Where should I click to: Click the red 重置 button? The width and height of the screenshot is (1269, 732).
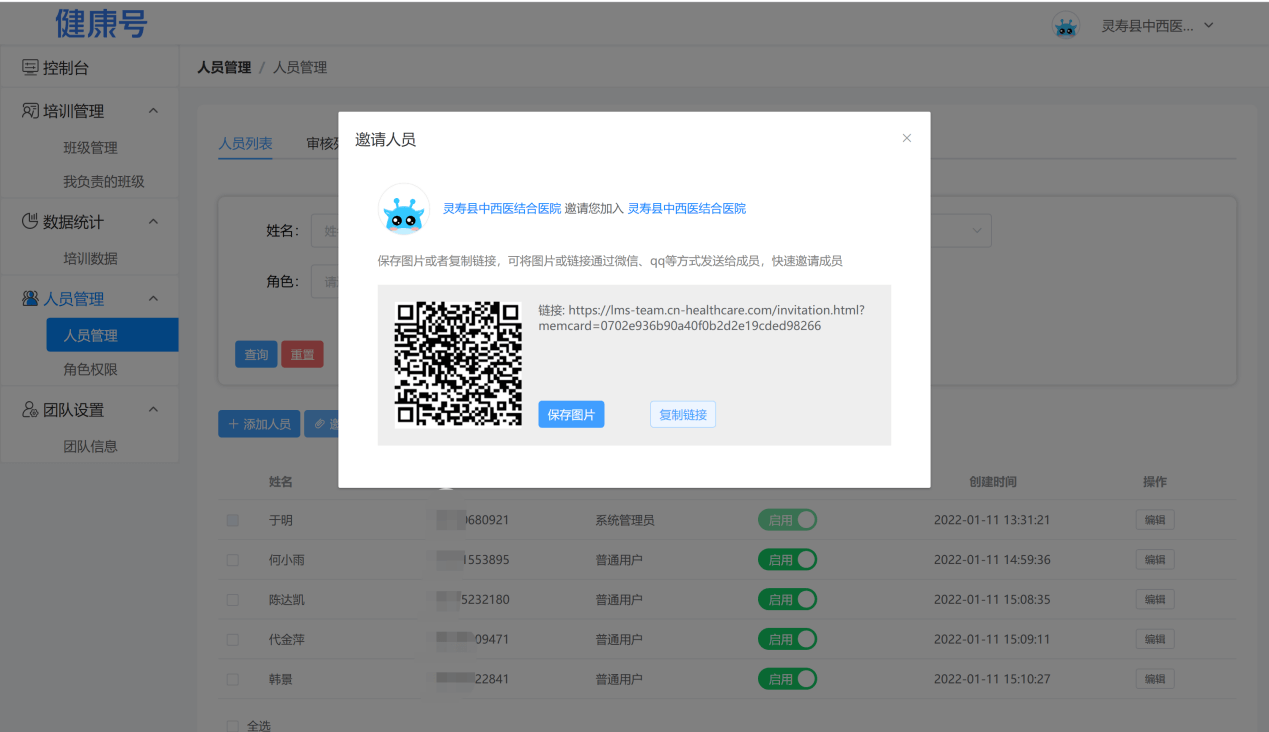302,354
